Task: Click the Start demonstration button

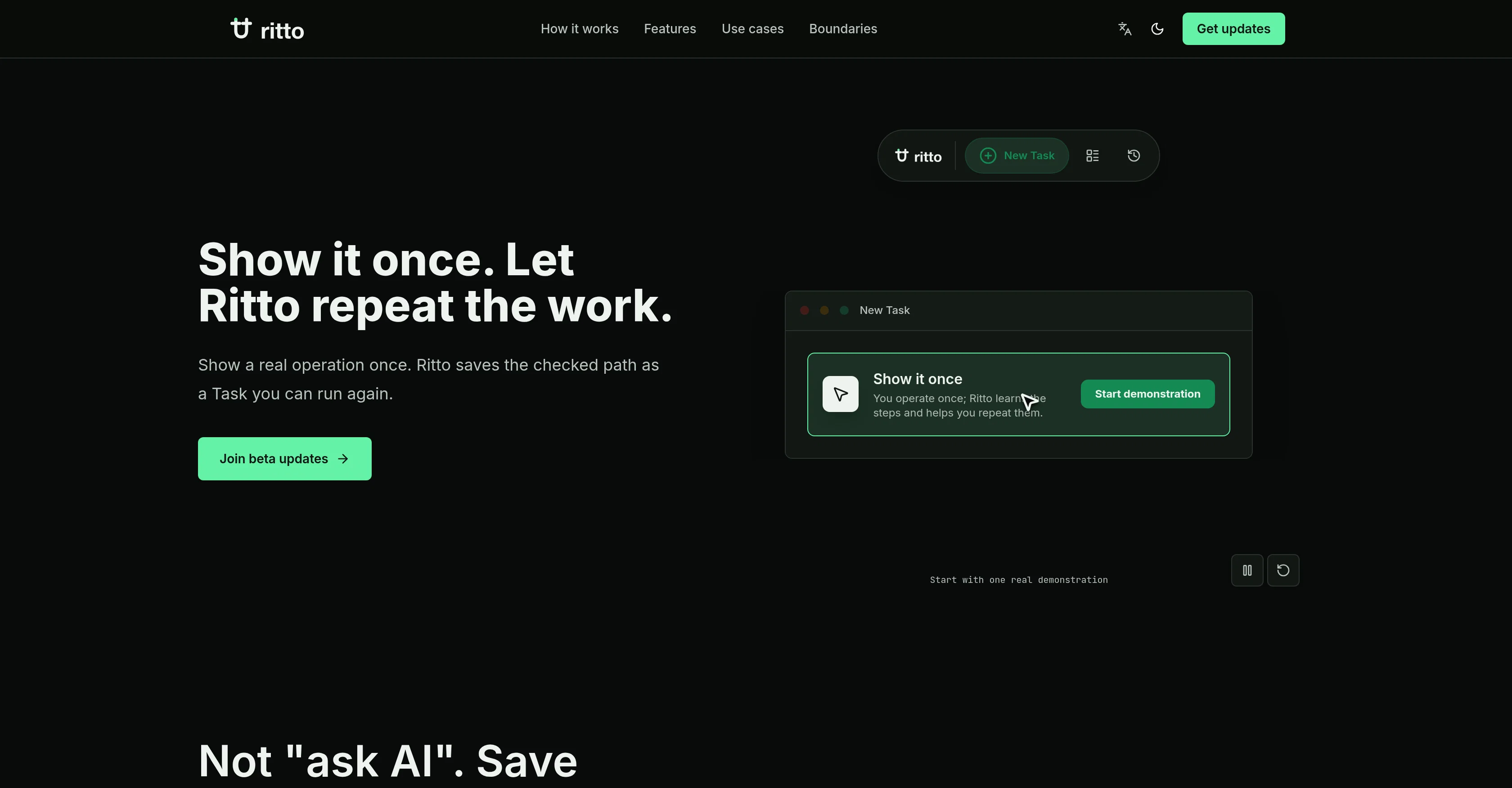Action: (x=1147, y=394)
